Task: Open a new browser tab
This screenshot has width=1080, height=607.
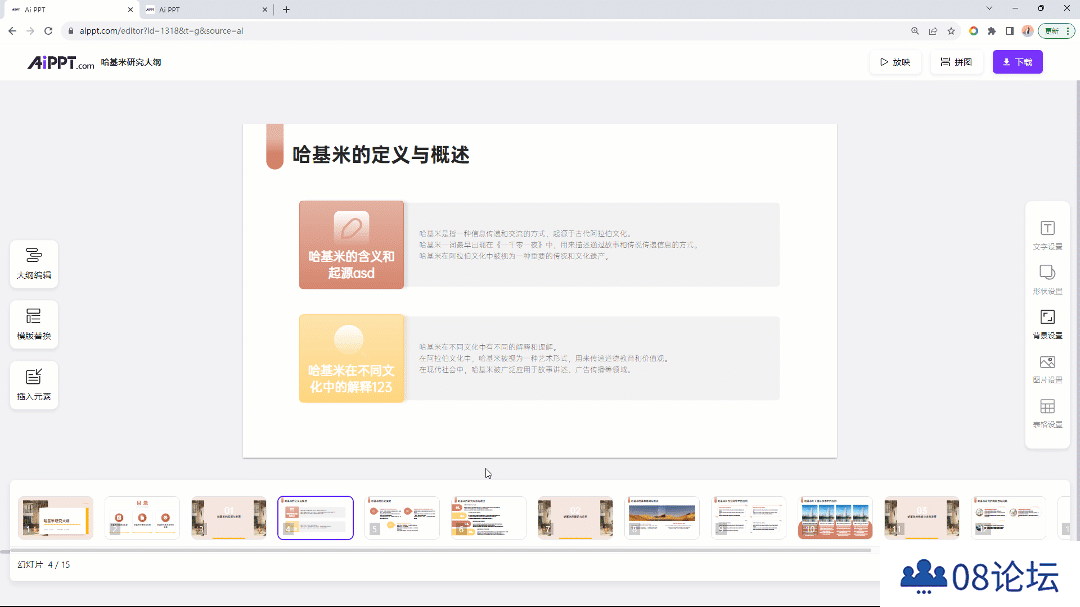Action: pos(287,10)
